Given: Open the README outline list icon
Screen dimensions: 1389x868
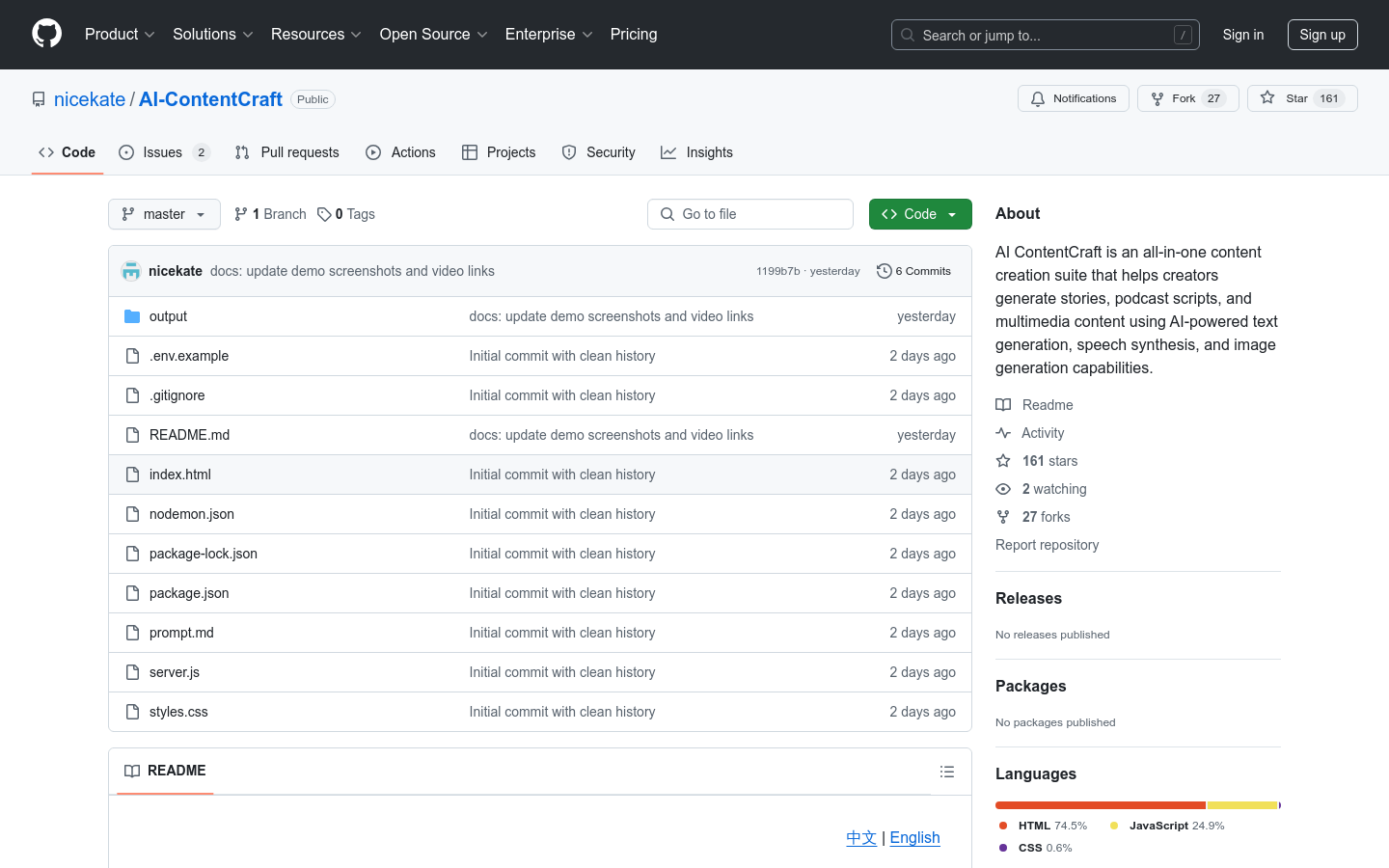Looking at the screenshot, I should click(946, 772).
